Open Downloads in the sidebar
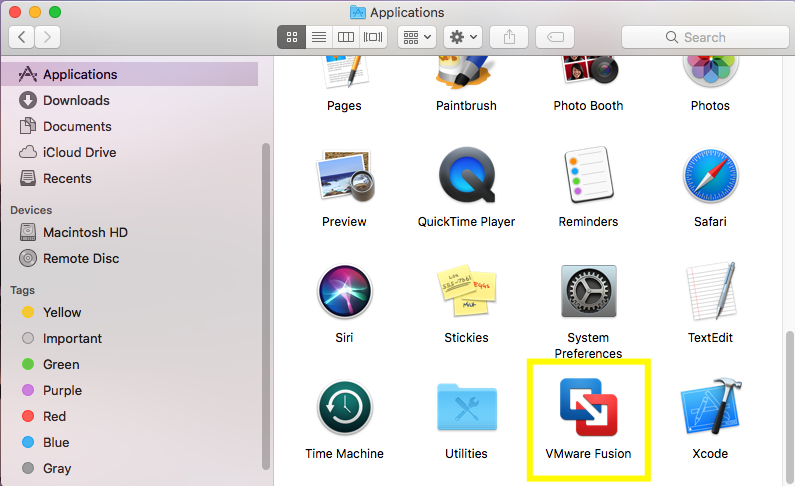This screenshot has width=795, height=486. point(130,100)
